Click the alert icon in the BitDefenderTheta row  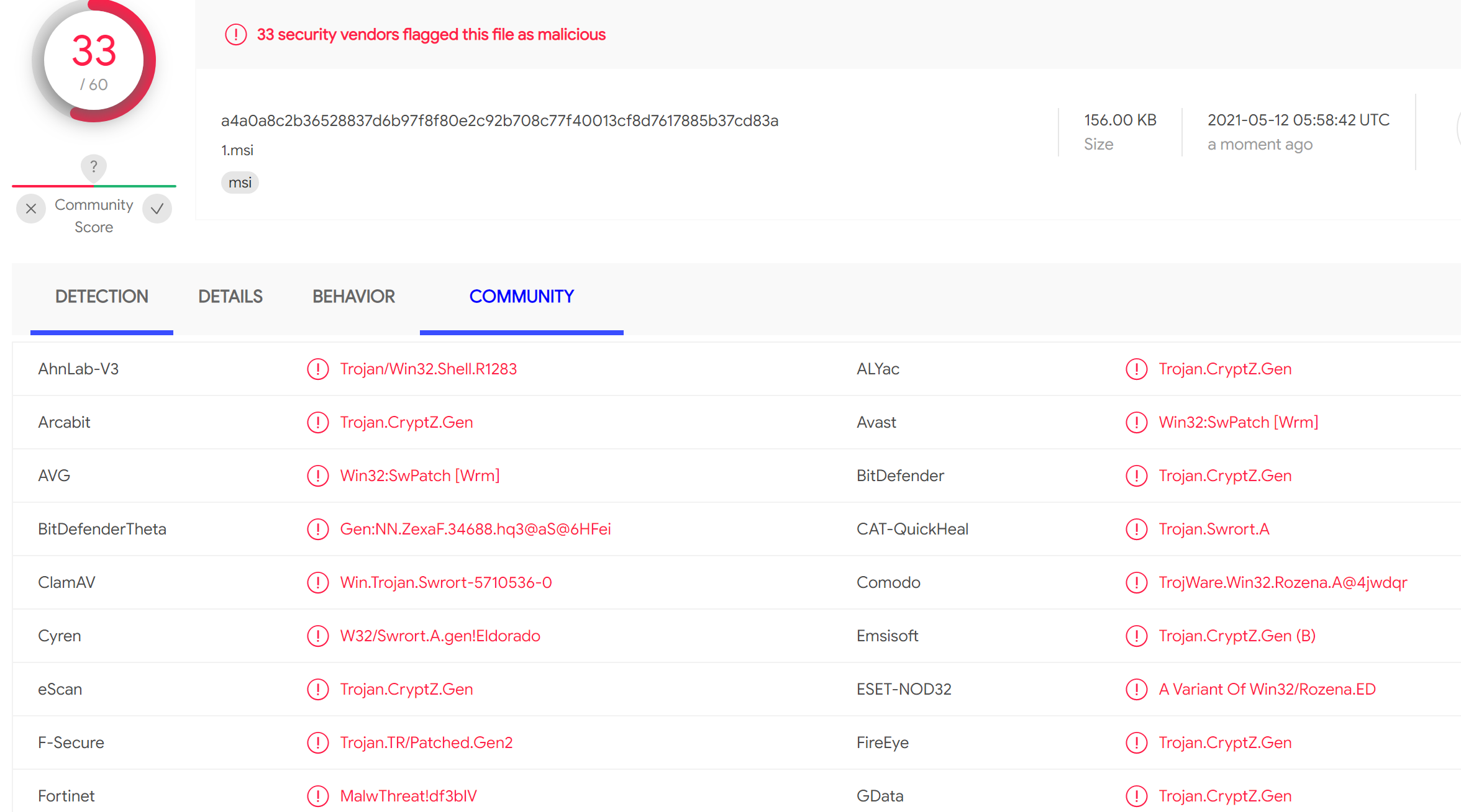318,529
